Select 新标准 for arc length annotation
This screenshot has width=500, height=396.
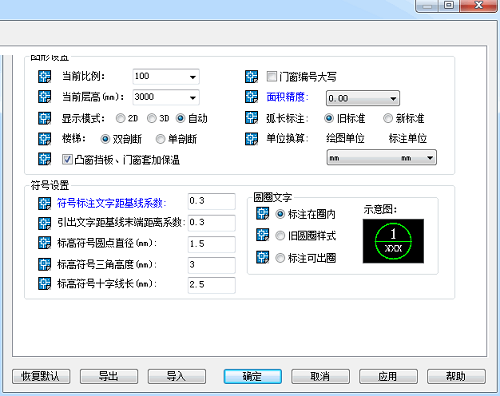pyautogui.click(x=388, y=118)
